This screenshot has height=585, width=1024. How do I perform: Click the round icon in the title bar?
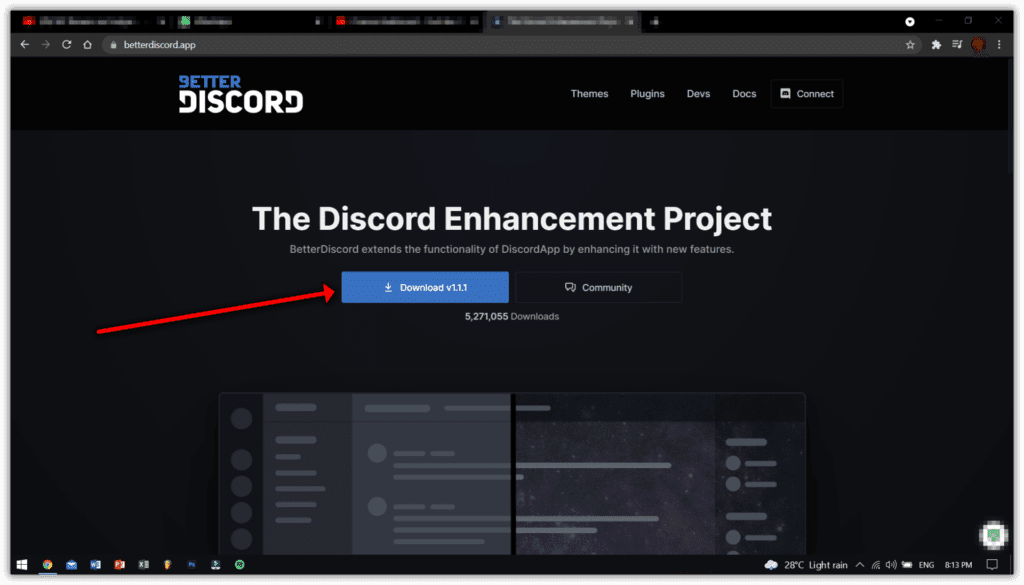pos(910,22)
